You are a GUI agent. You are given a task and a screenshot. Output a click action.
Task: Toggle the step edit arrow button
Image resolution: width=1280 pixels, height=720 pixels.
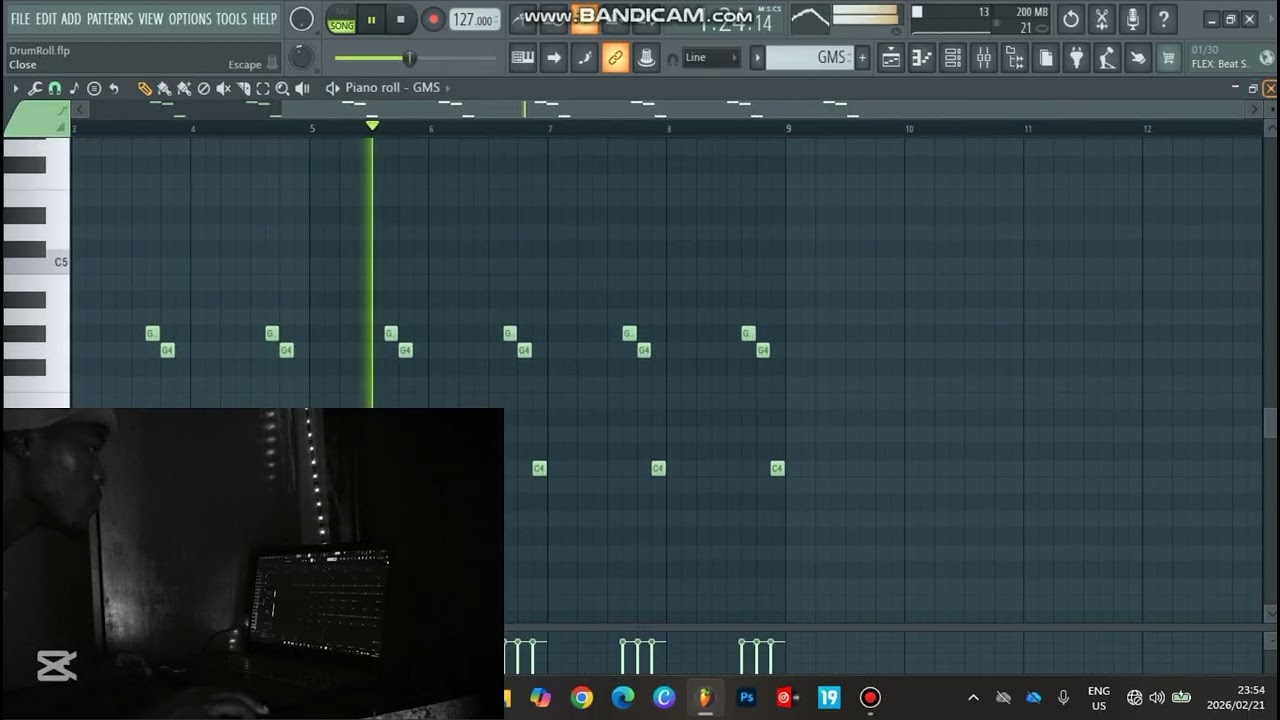pos(554,58)
